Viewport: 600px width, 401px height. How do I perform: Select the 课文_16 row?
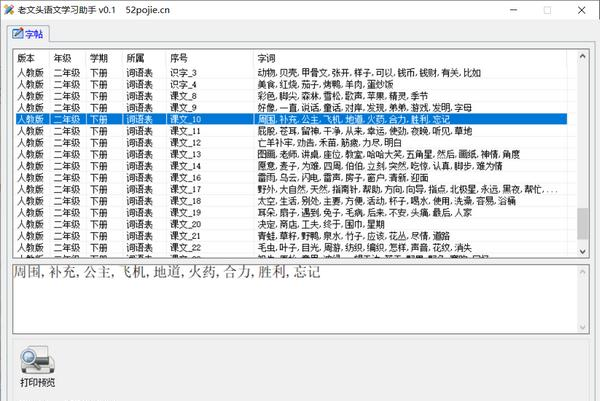pyautogui.click(x=291, y=178)
